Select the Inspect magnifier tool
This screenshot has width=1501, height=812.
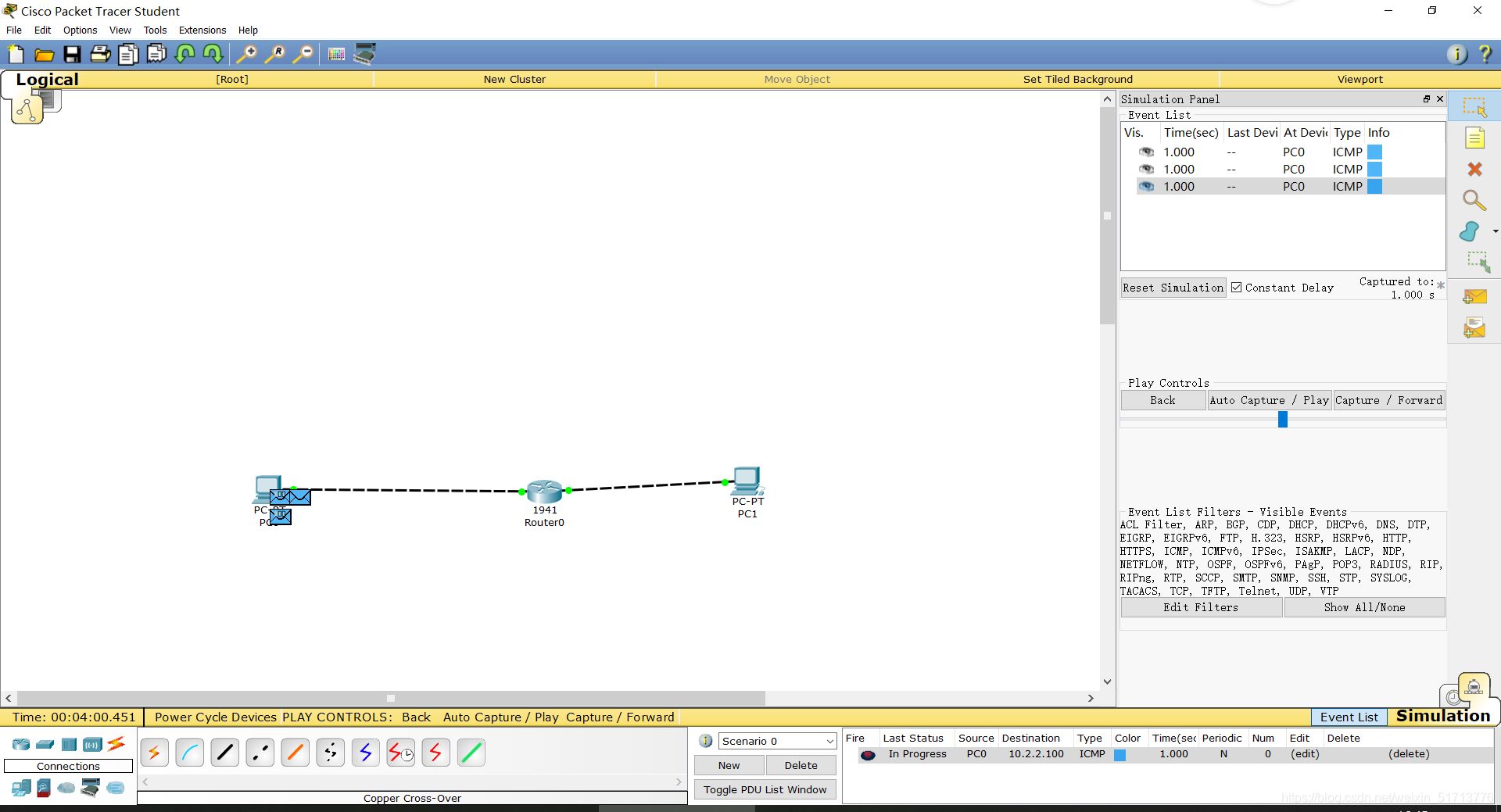(x=1474, y=200)
